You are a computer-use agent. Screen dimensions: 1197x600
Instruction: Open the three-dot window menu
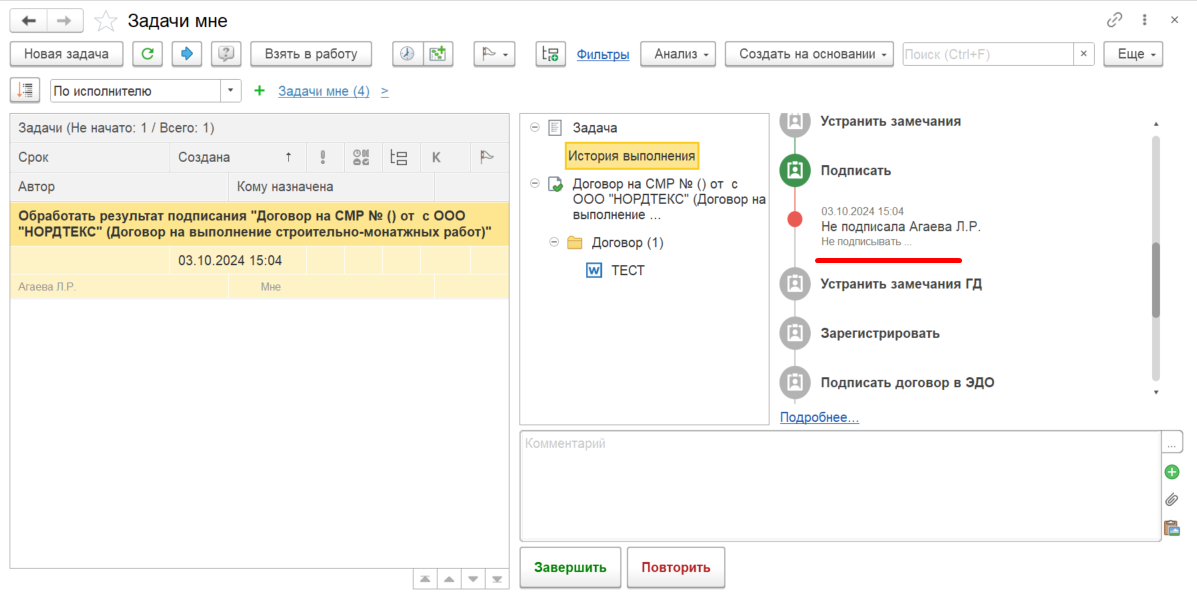(x=1144, y=21)
